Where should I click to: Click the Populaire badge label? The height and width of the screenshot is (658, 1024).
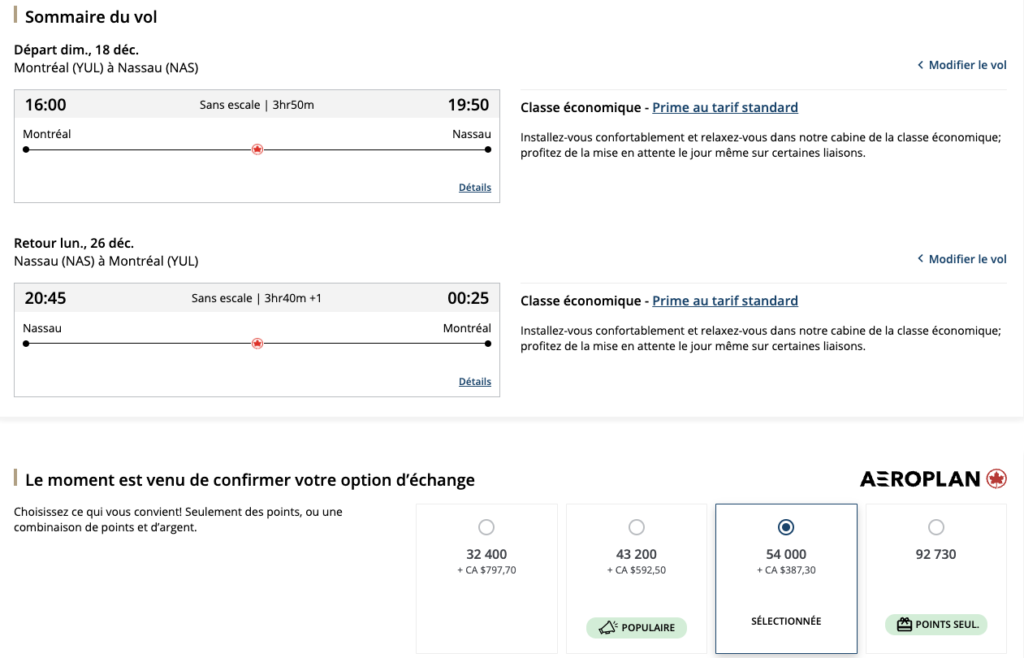[648, 628]
